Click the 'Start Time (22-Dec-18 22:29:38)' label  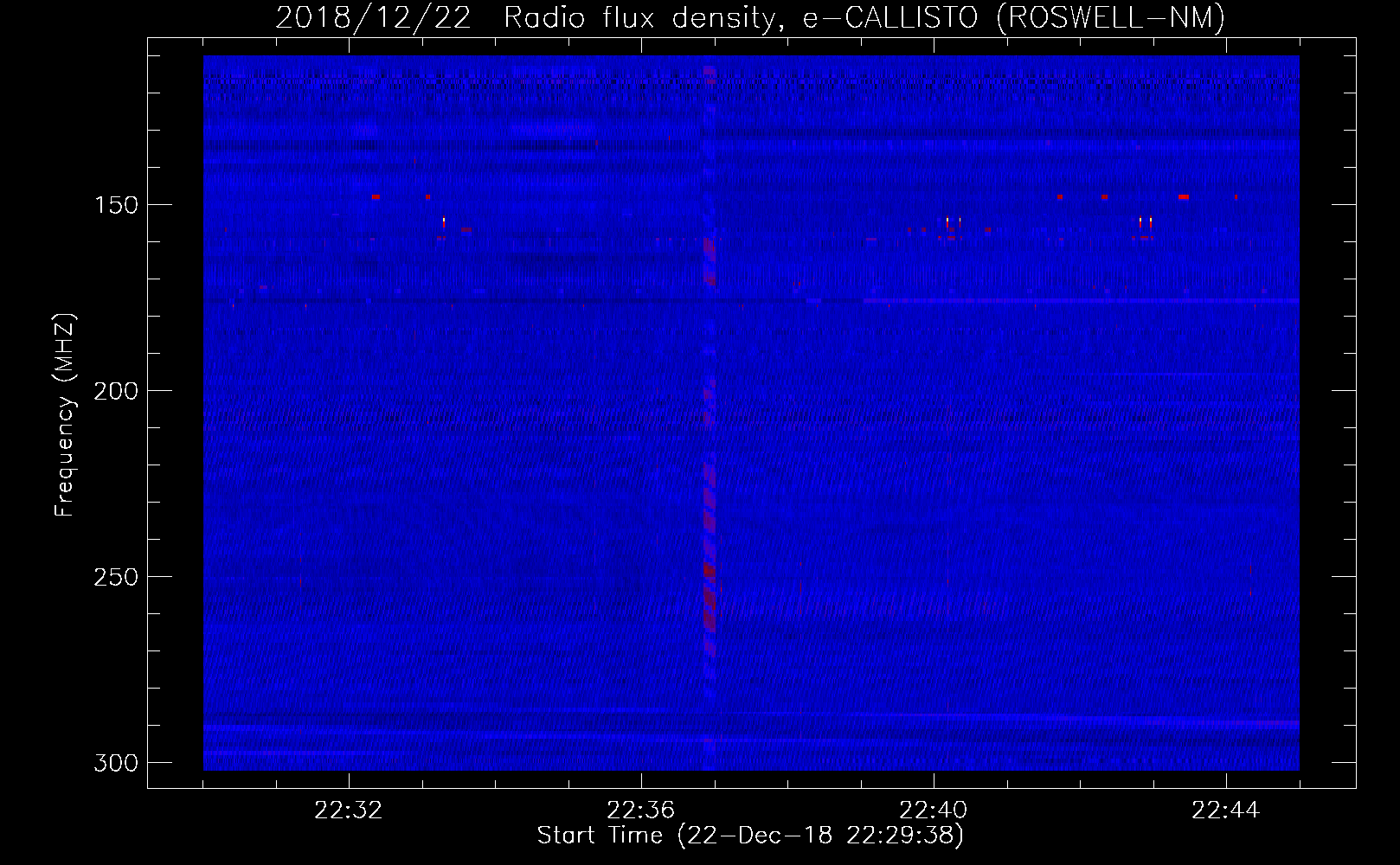(x=750, y=836)
